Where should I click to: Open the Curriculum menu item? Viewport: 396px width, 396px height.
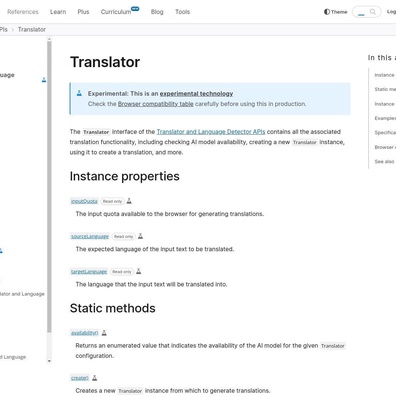point(116,12)
